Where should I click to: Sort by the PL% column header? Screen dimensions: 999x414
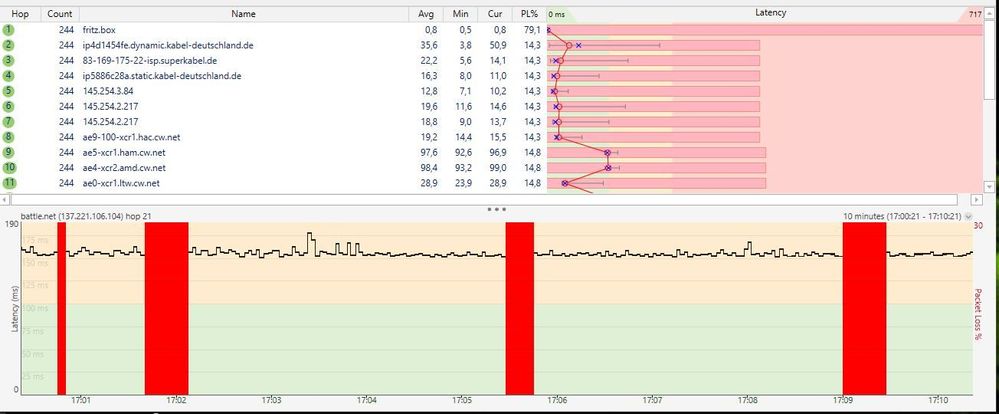click(x=529, y=13)
